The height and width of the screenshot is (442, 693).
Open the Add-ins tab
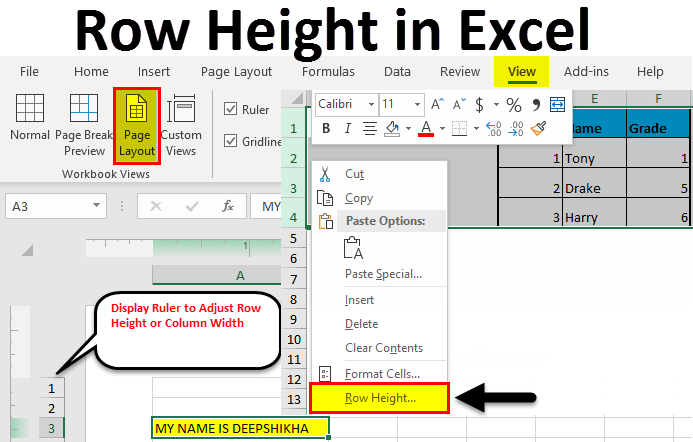(586, 72)
